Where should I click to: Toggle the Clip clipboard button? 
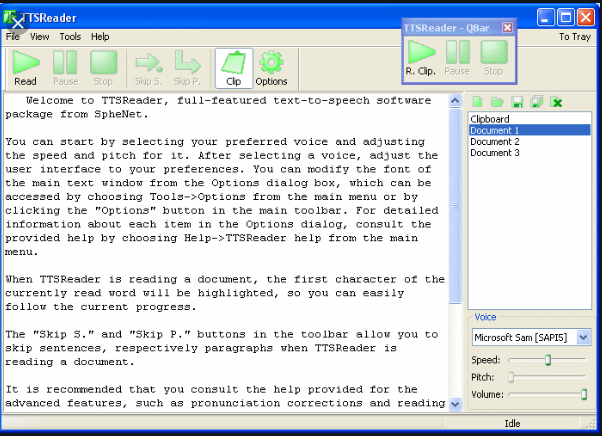(x=234, y=68)
